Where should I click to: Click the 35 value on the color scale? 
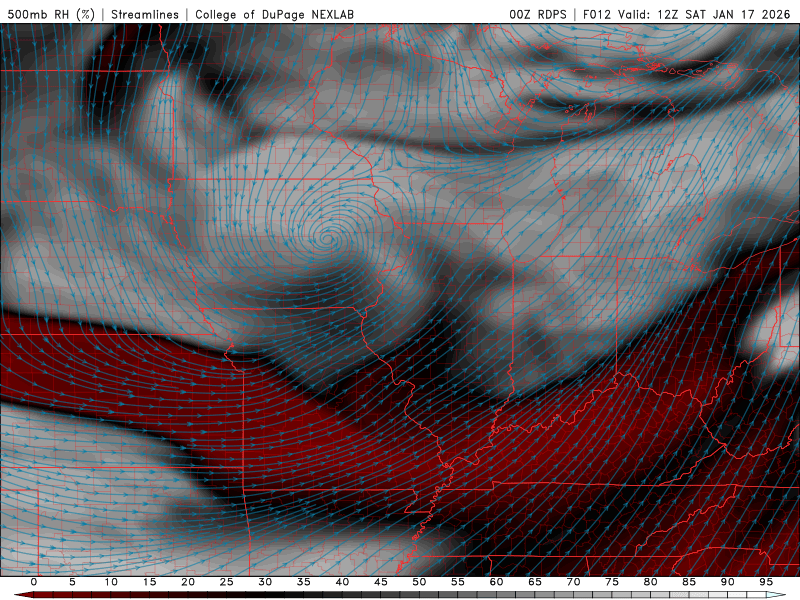304,582
